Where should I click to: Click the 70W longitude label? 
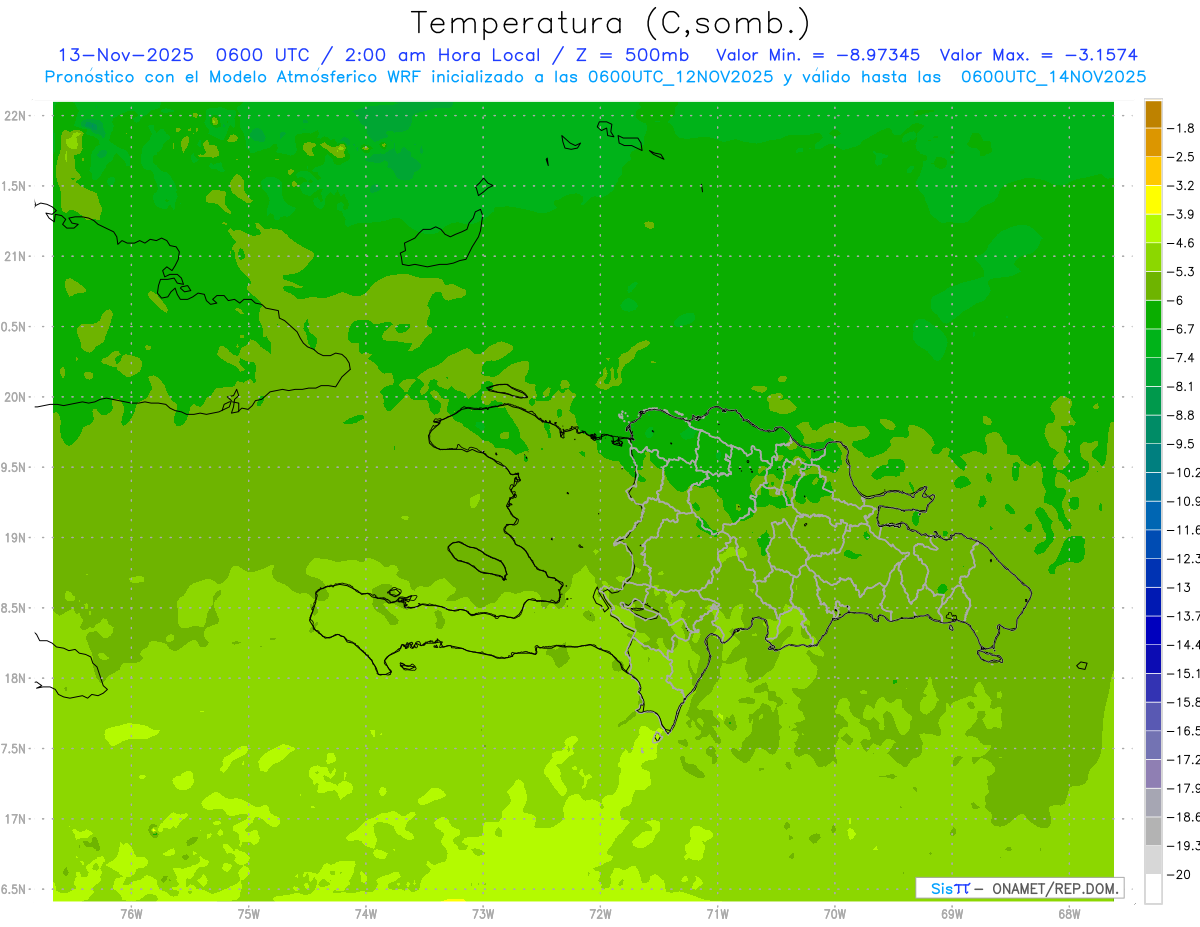835,914
